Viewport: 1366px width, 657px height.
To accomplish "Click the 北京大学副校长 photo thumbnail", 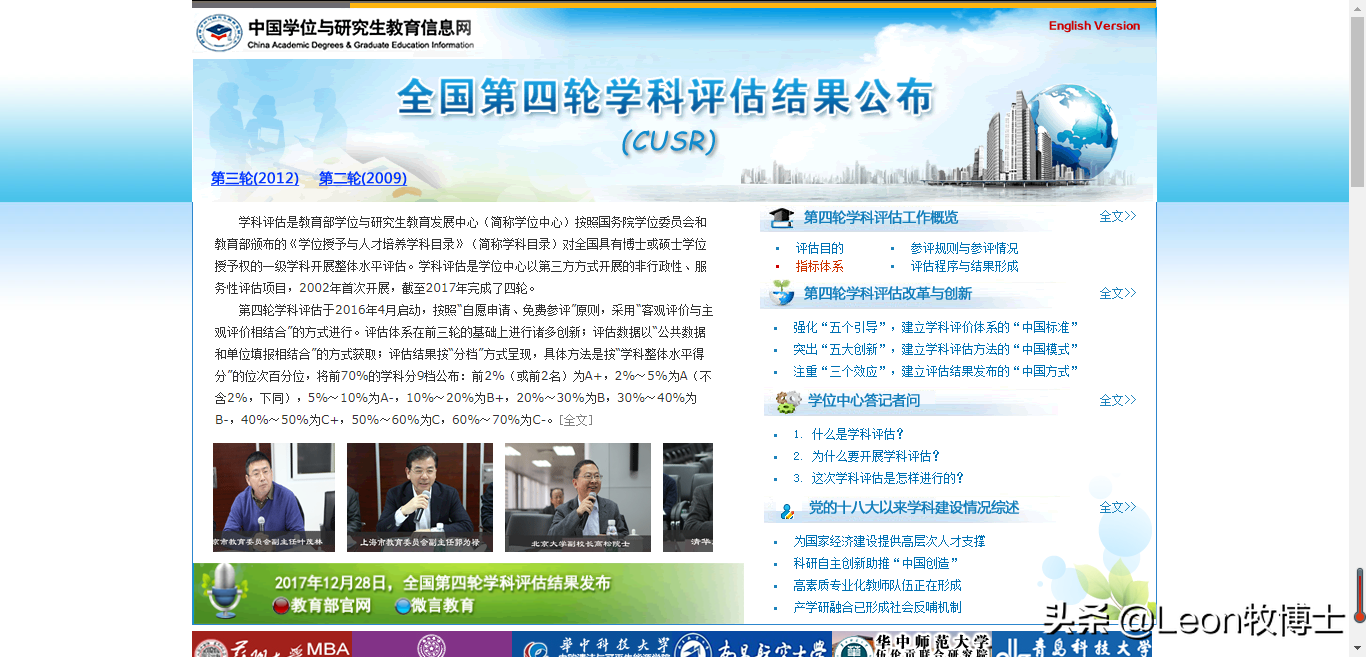I will click(x=577, y=497).
